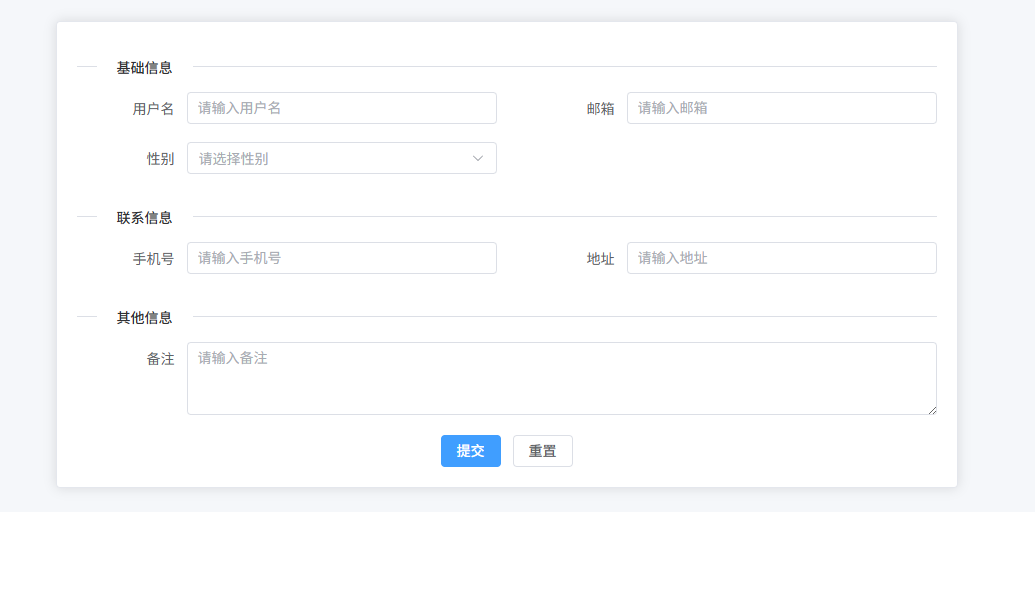
Task: Focus the 请输入备注 remarks textarea
Action: click(x=561, y=378)
